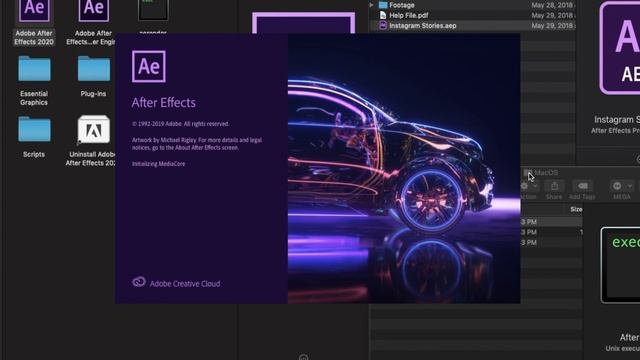
Task: Select the Essential Graphics folder
Action: point(34,69)
